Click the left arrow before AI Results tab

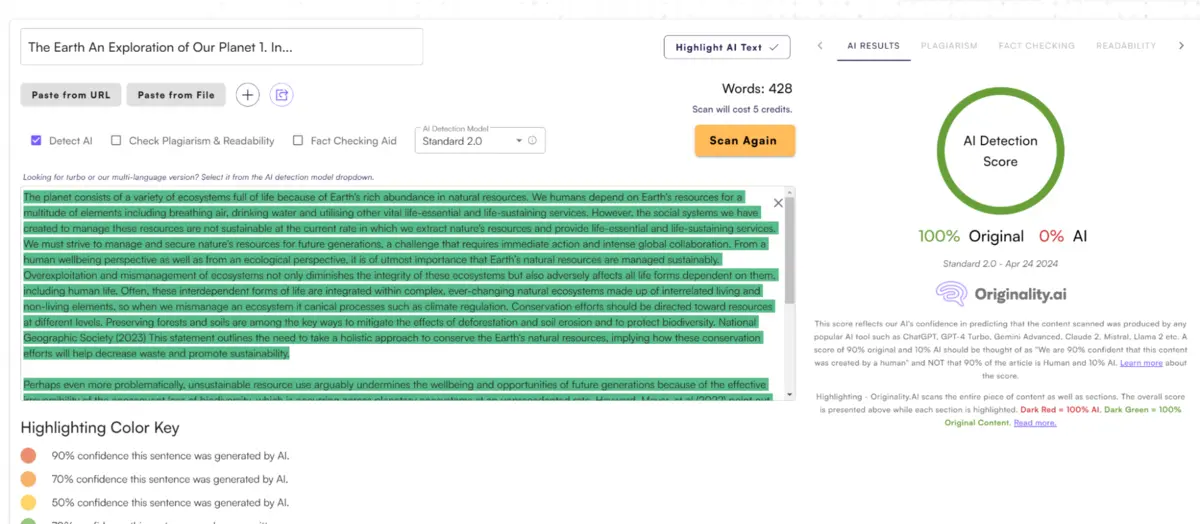point(820,46)
